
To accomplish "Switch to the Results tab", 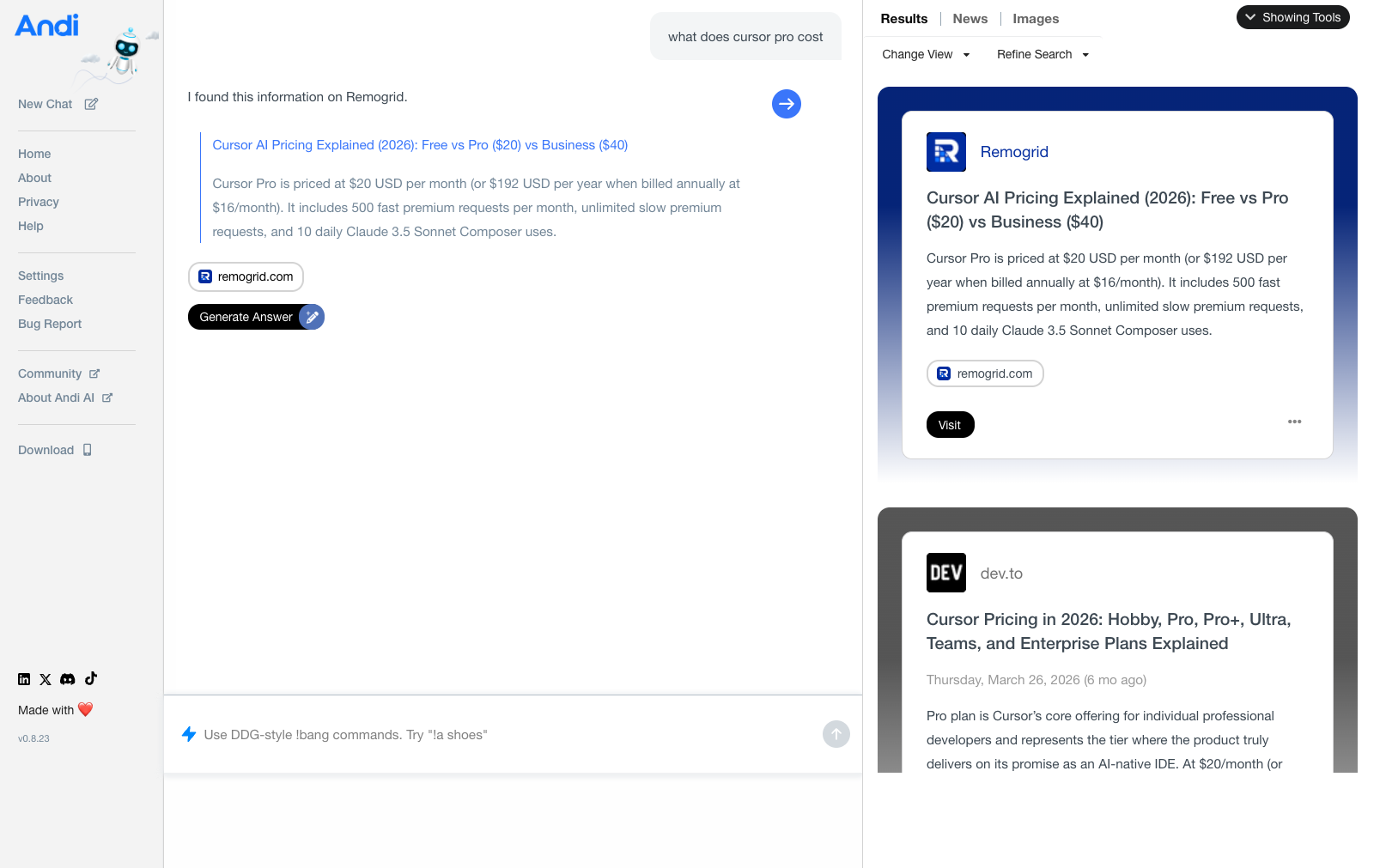I will pos(904,19).
